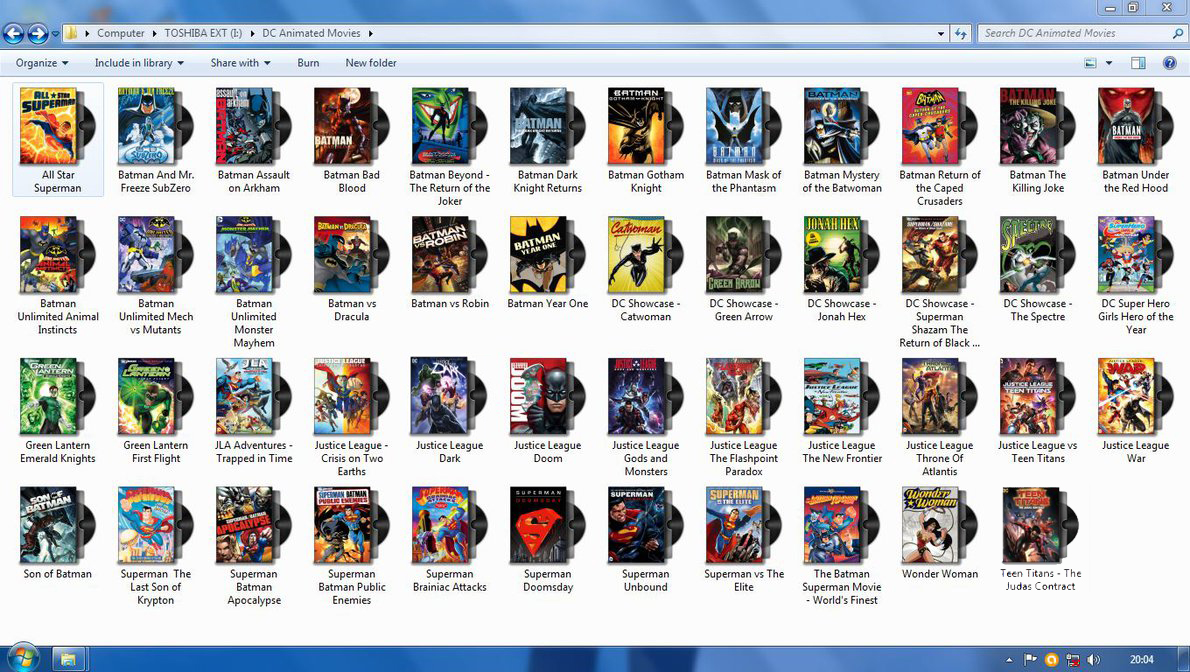This screenshot has width=1190, height=672.
Task: Expand the Include in library dropdown
Action: click(139, 63)
